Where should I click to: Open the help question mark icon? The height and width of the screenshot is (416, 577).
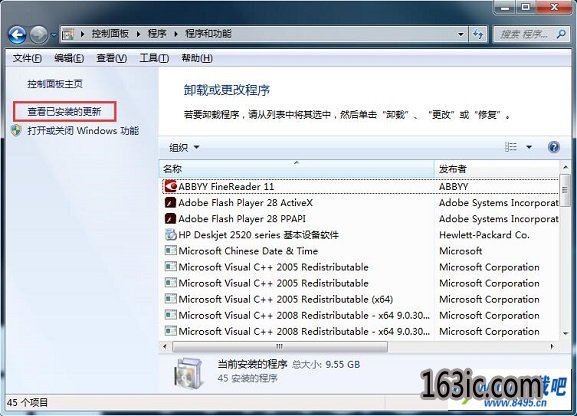pyautogui.click(x=554, y=147)
